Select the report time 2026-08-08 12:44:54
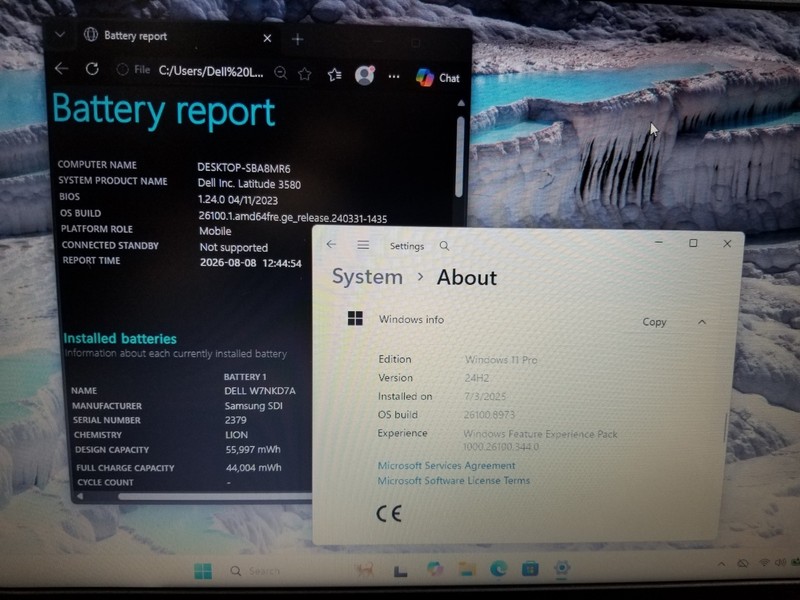This screenshot has width=800, height=600. (251, 263)
